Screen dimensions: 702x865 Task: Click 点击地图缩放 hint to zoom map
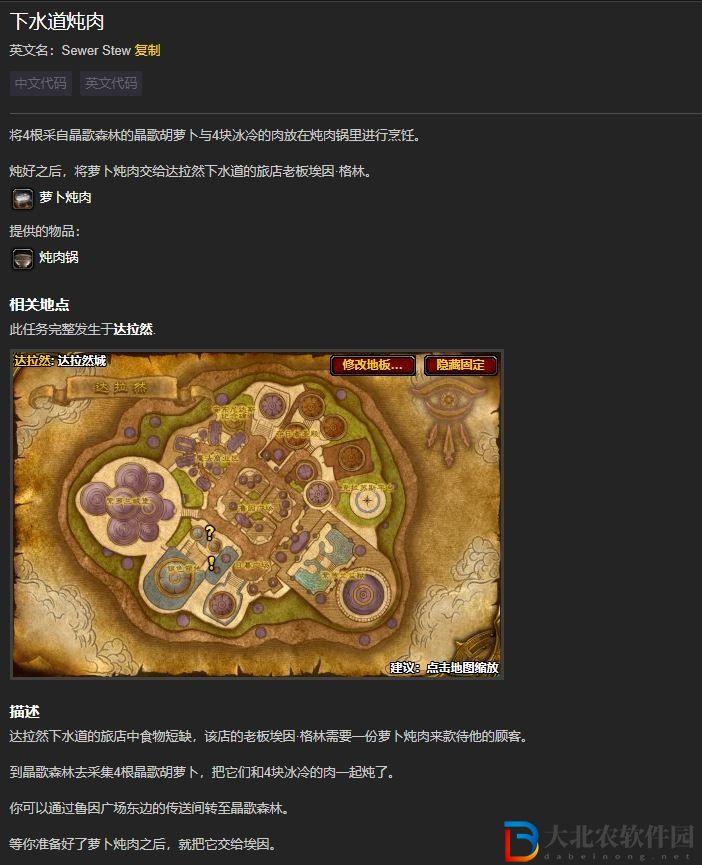click(x=463, y=668)
